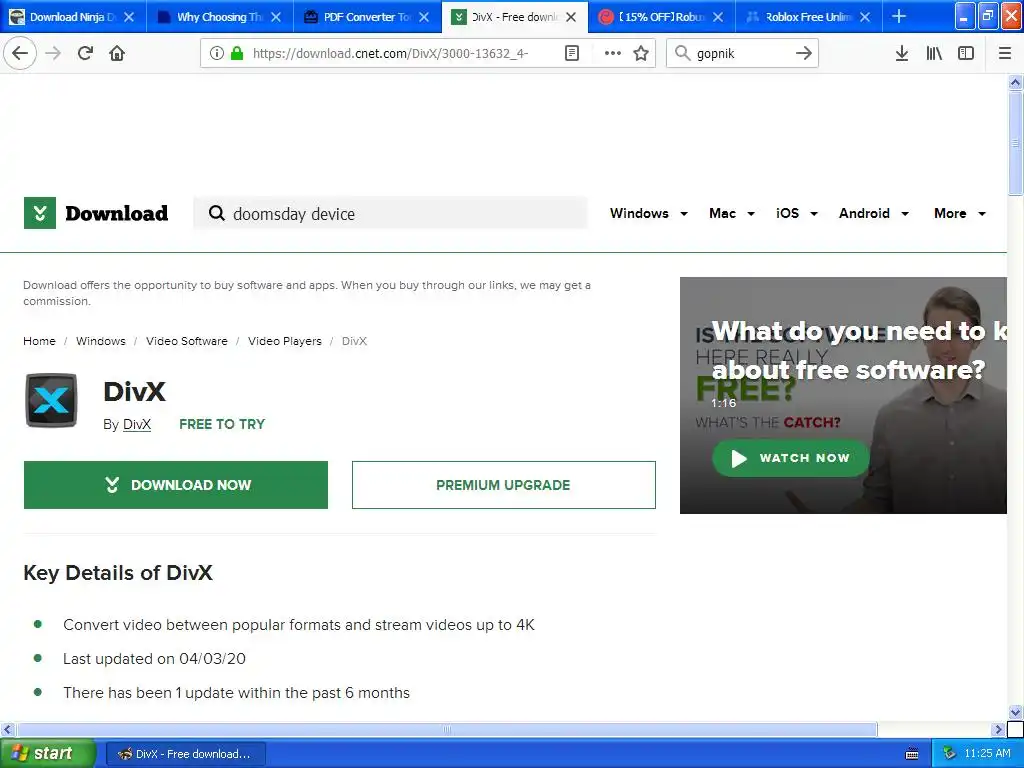The image size is (1024, 768).
Task: Open page actions three-dot menu
Action: pyautogui.click(x=613, y=53)
